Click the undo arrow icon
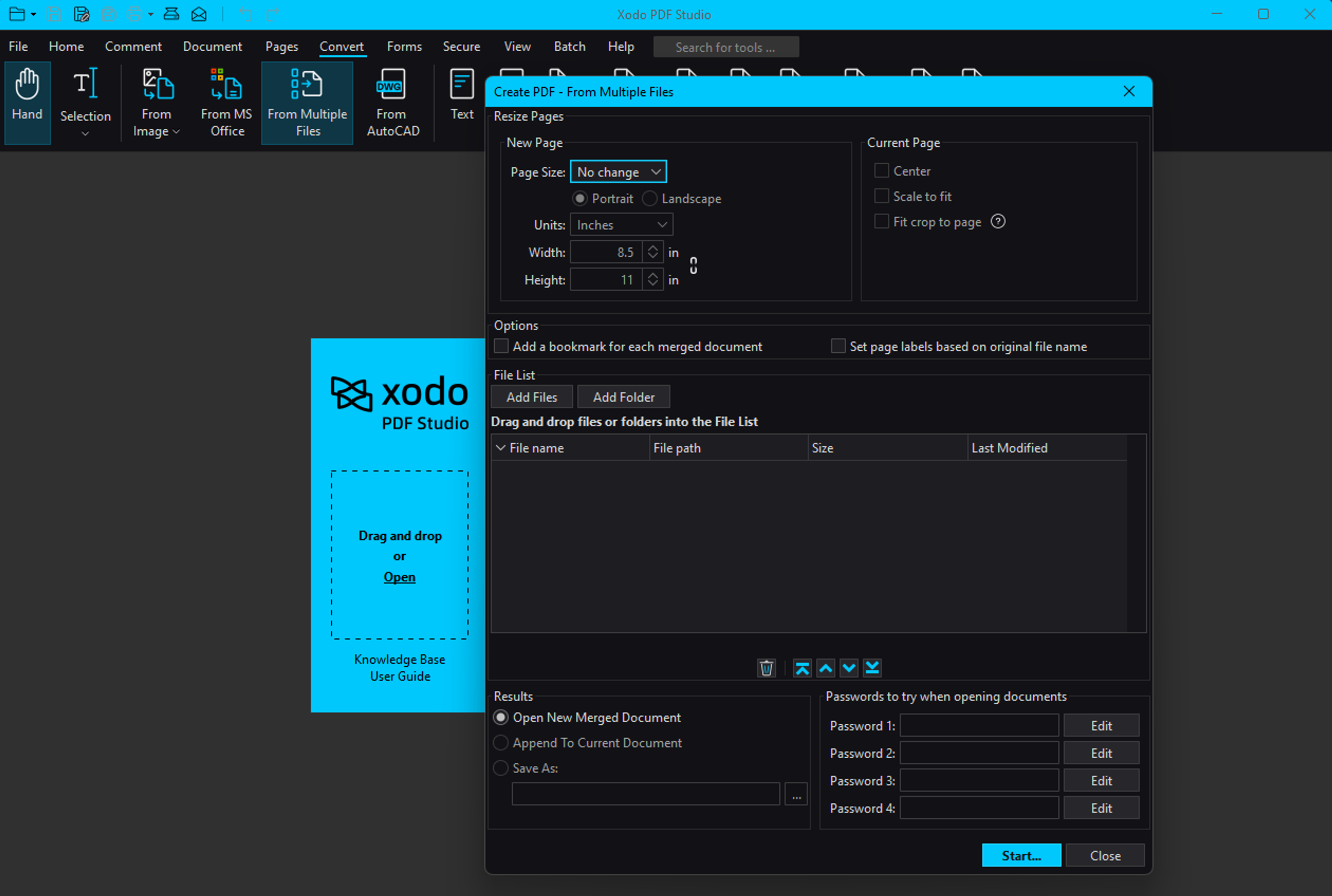 click(x=246, y=14)
